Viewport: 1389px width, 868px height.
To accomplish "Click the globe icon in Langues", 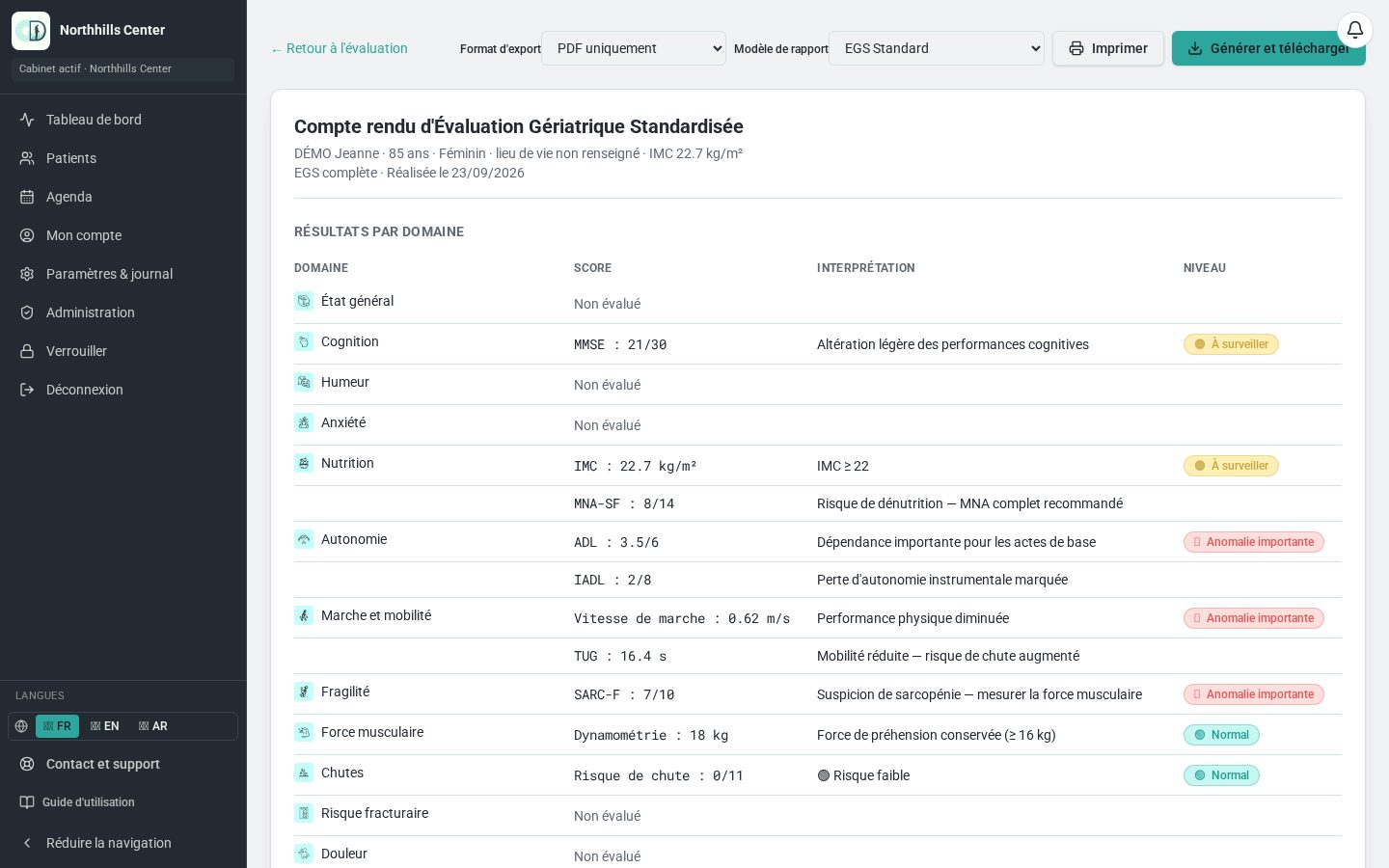I will tap(21, 726).
